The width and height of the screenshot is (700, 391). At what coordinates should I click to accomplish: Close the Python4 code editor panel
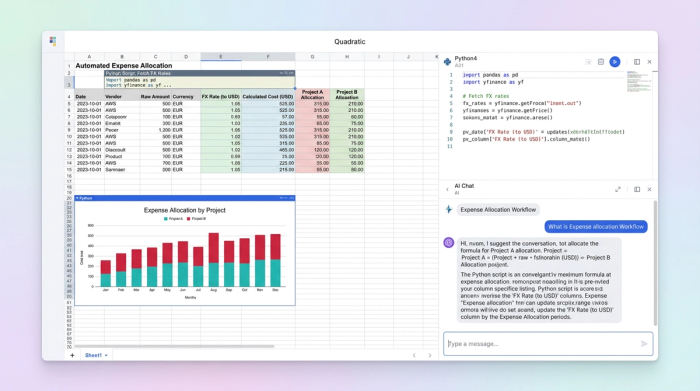pos(650,62)
